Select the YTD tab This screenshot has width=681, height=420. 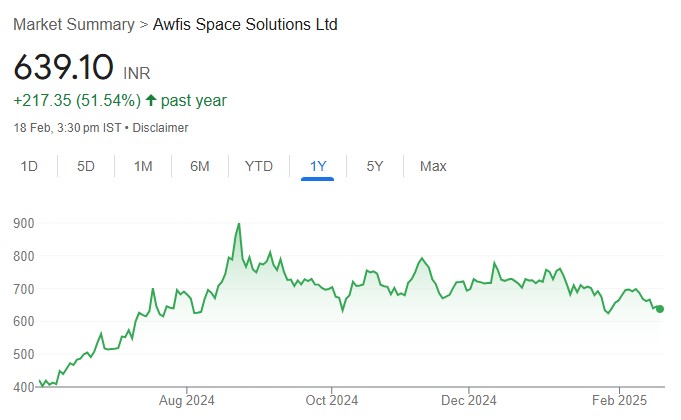259,166
